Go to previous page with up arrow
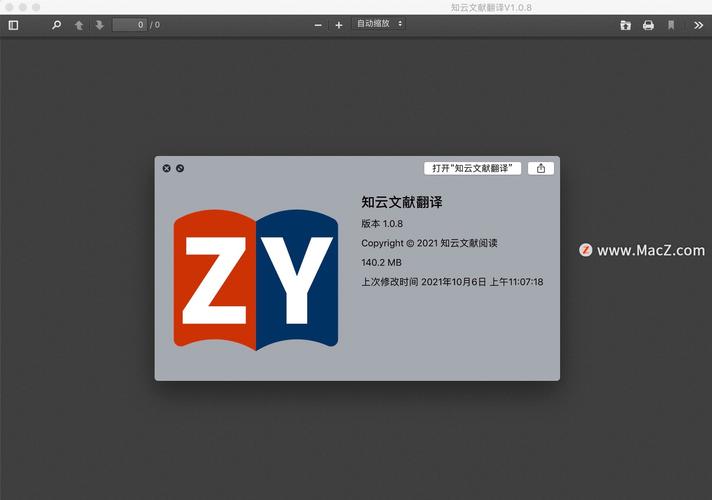Screen dimensions: 712x500 79,25
